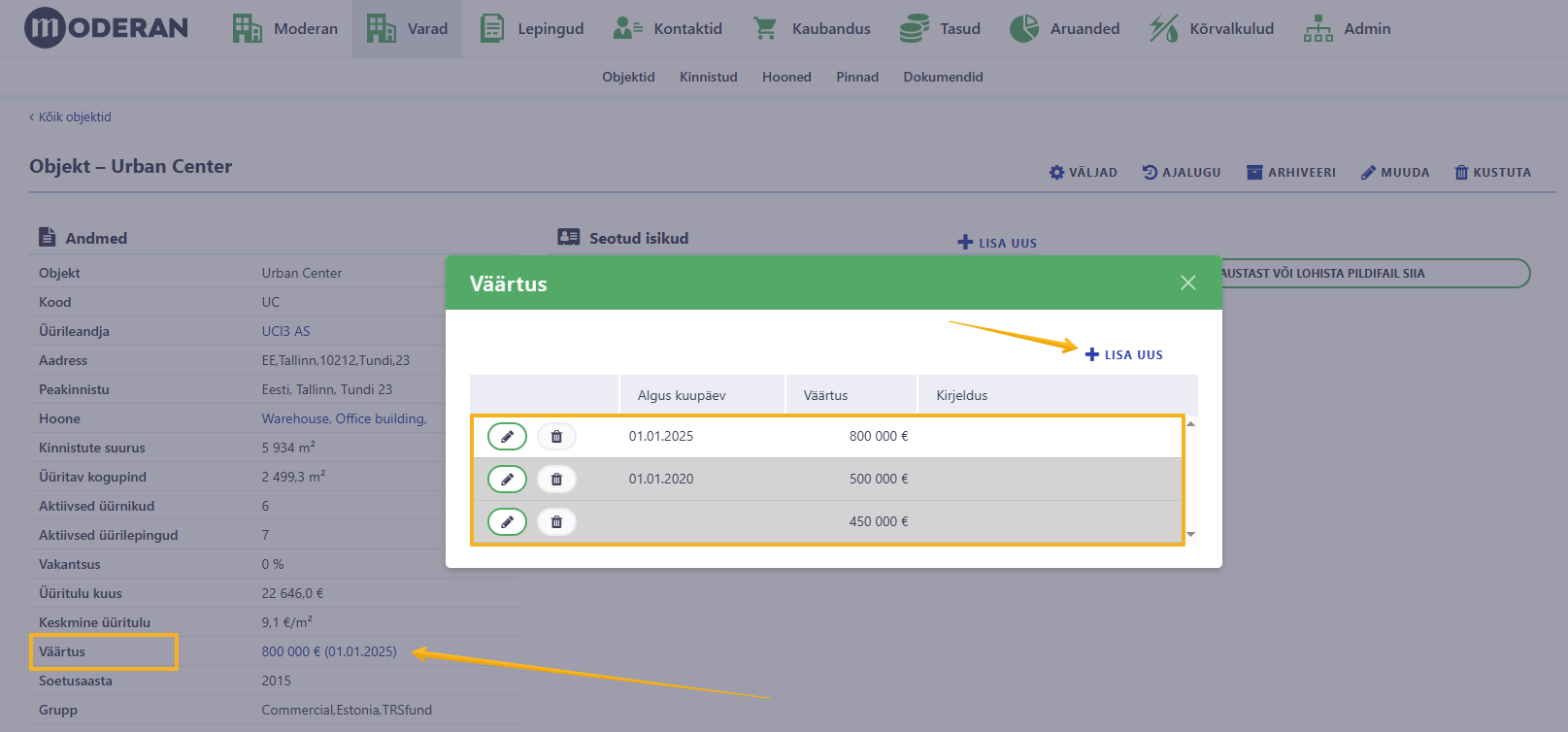Edit the 450 000 € value row
The width and height of the screenshot is (1568, 732).
point(507,522)
